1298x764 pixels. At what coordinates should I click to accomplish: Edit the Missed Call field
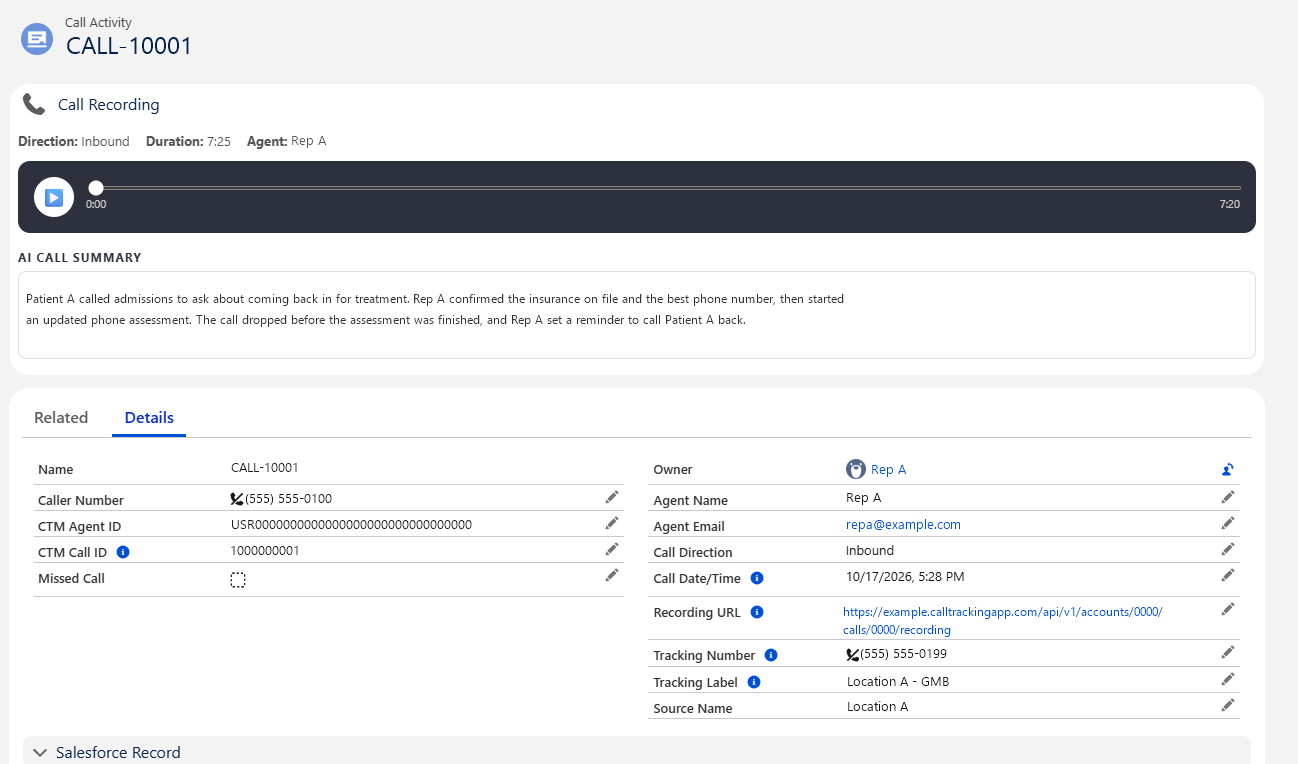point(612,575)
